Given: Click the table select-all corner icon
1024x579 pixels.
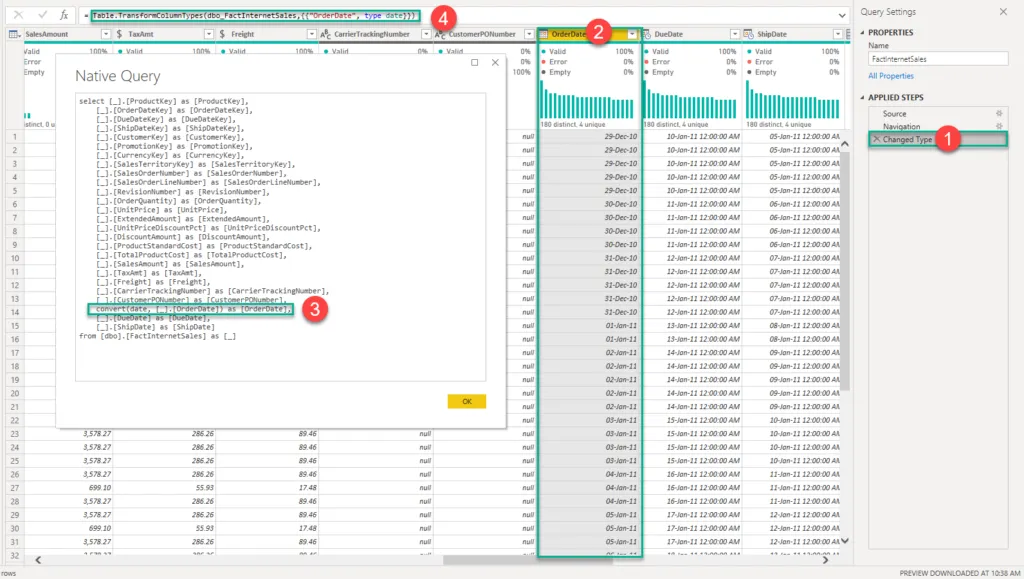Looking at the screenshot, I should (13, 34).
